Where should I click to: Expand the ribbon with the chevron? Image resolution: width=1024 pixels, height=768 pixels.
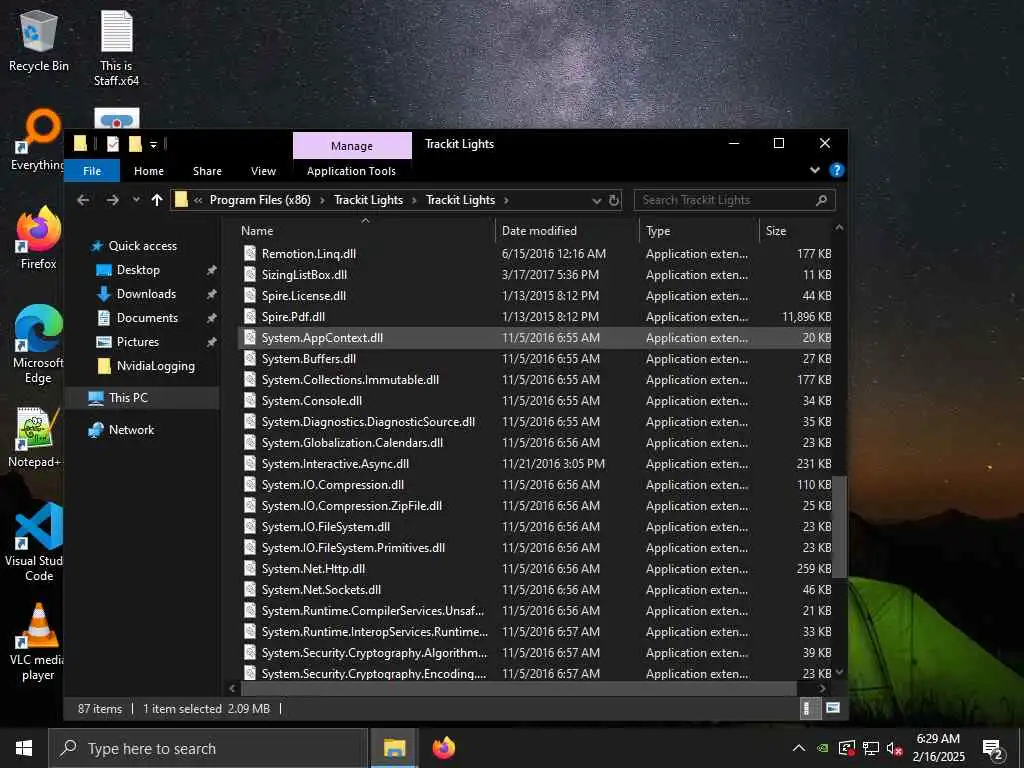pos(814,170)
